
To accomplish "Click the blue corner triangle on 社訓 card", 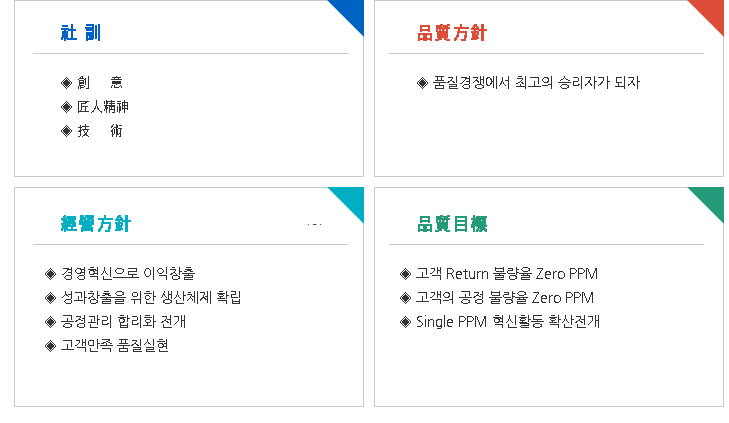I will [x=351, y=12].
